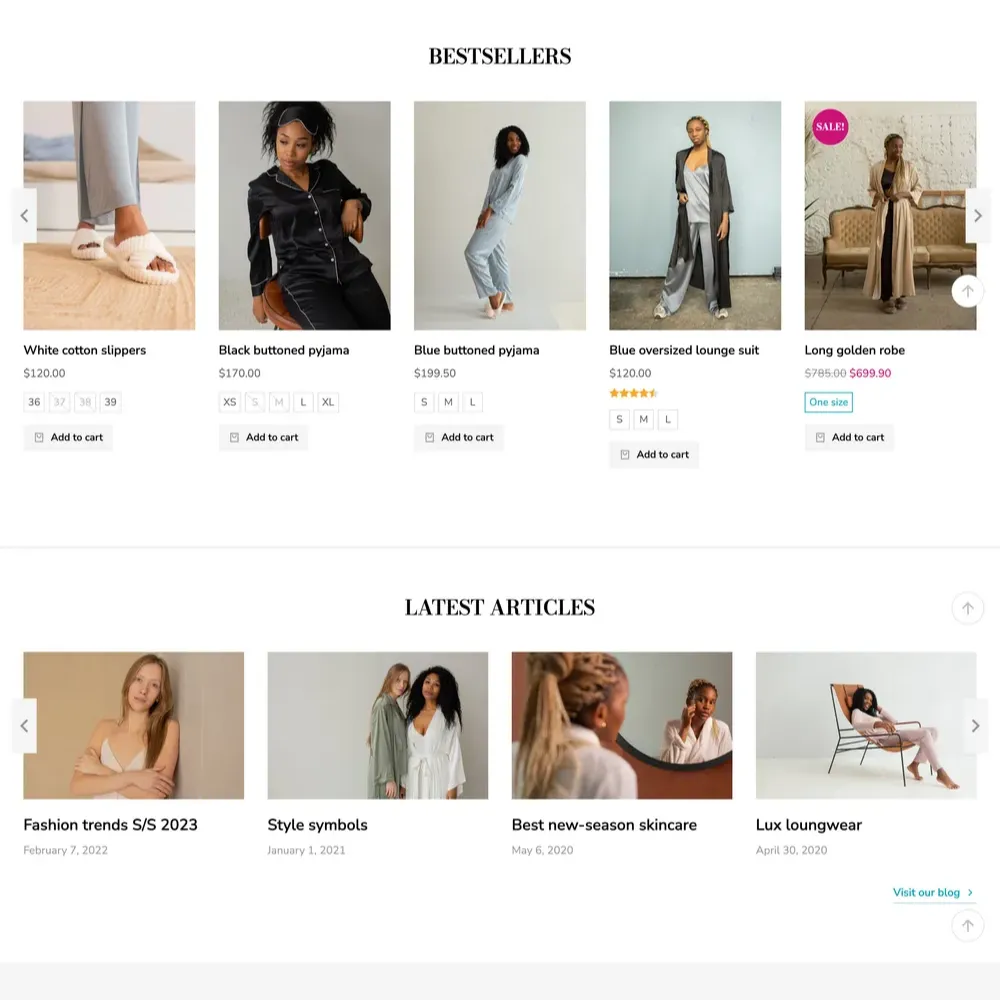
Task: Click star rating of Blue oversized lounge suit
Action: (633, 393)
